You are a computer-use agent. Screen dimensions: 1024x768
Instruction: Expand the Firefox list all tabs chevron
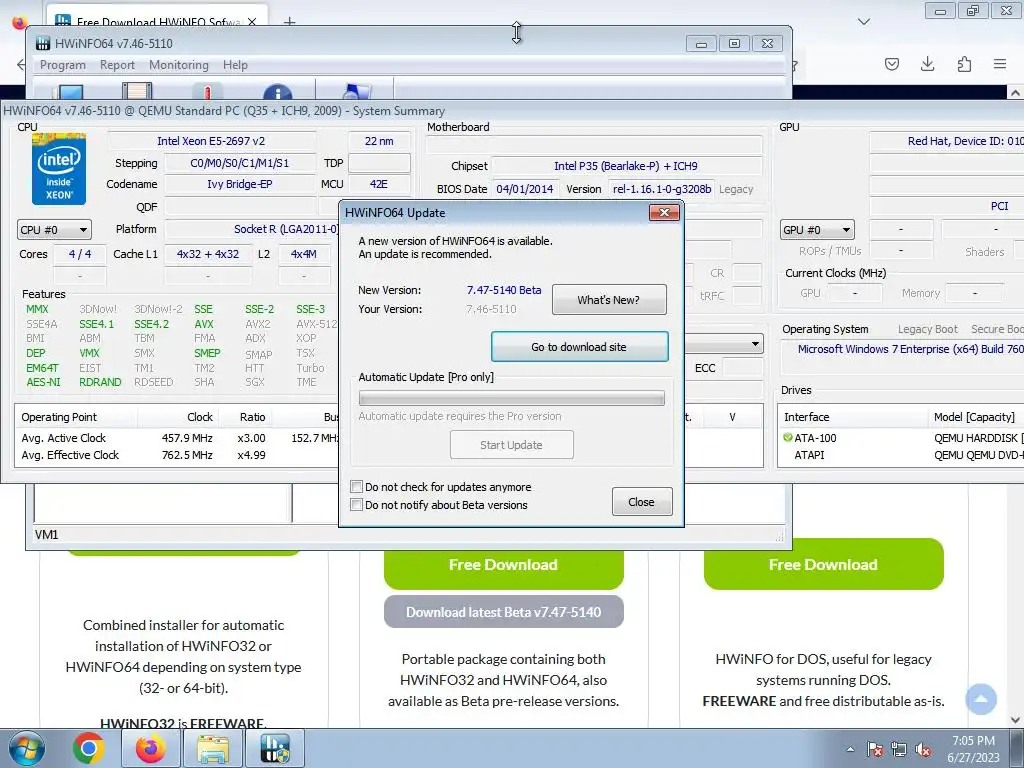863,22
